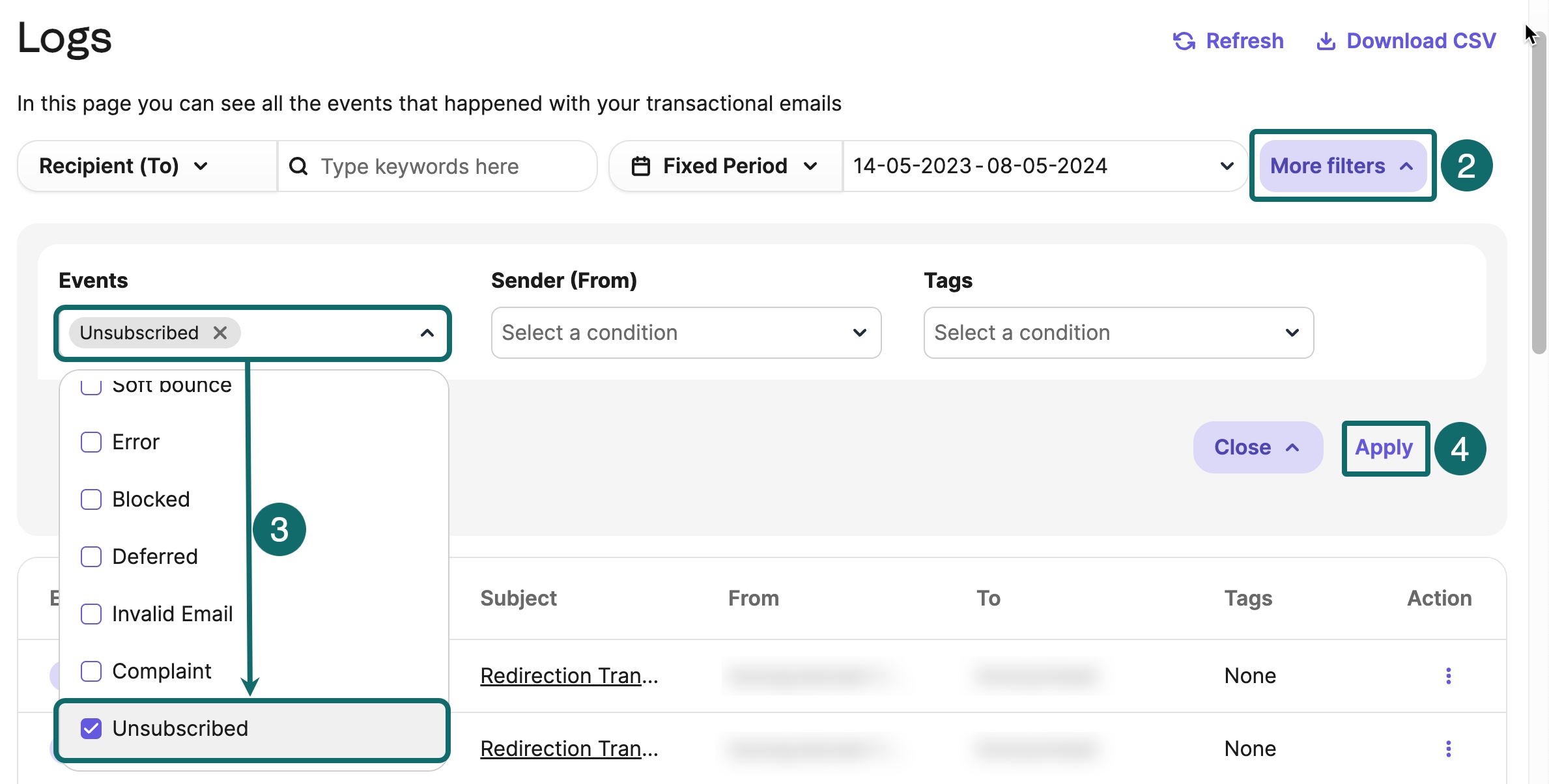Focus the Type keywords here search field

click(x=437, y=166)
